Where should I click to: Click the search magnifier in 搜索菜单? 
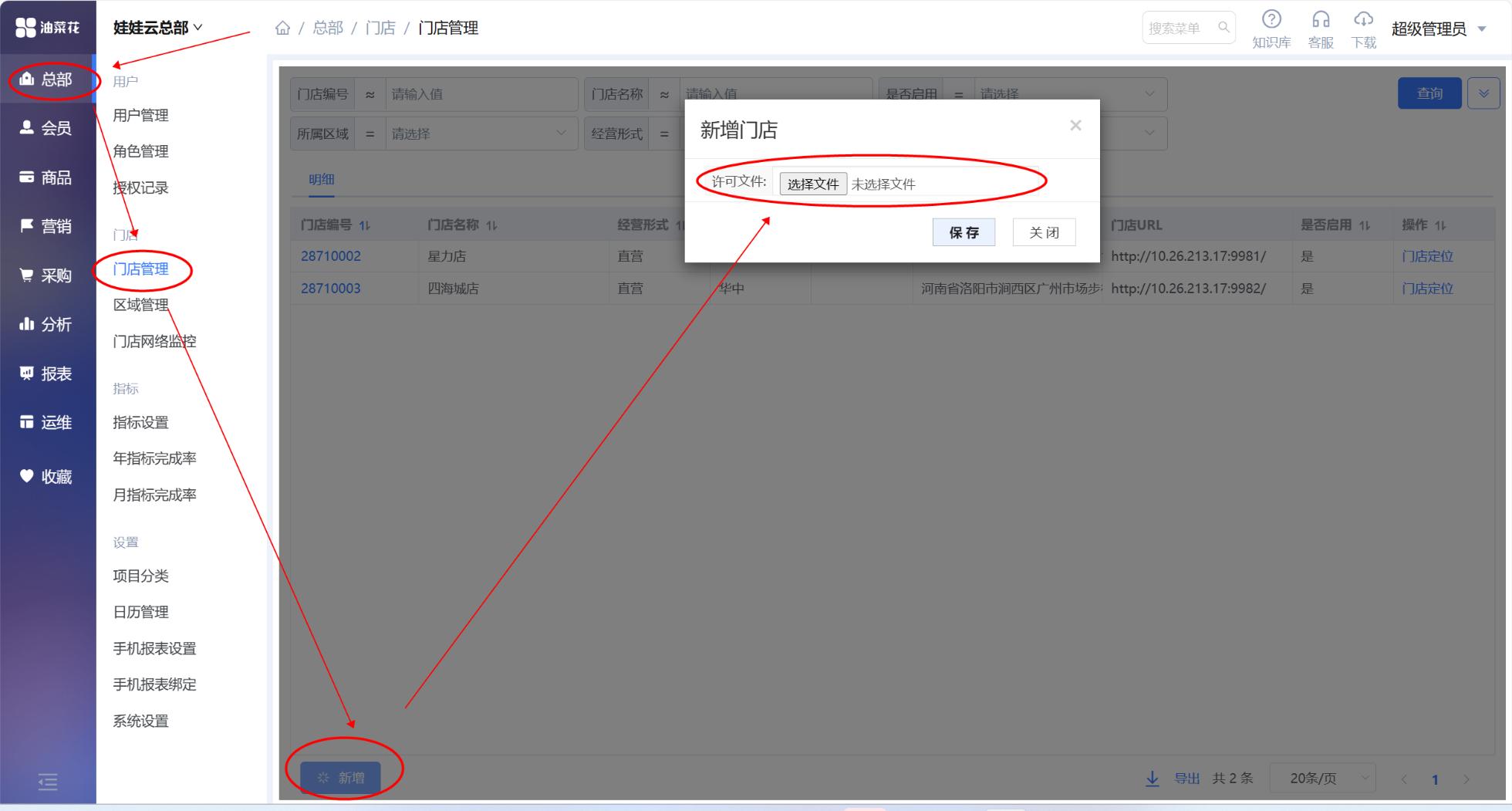tap(1223, 28)
